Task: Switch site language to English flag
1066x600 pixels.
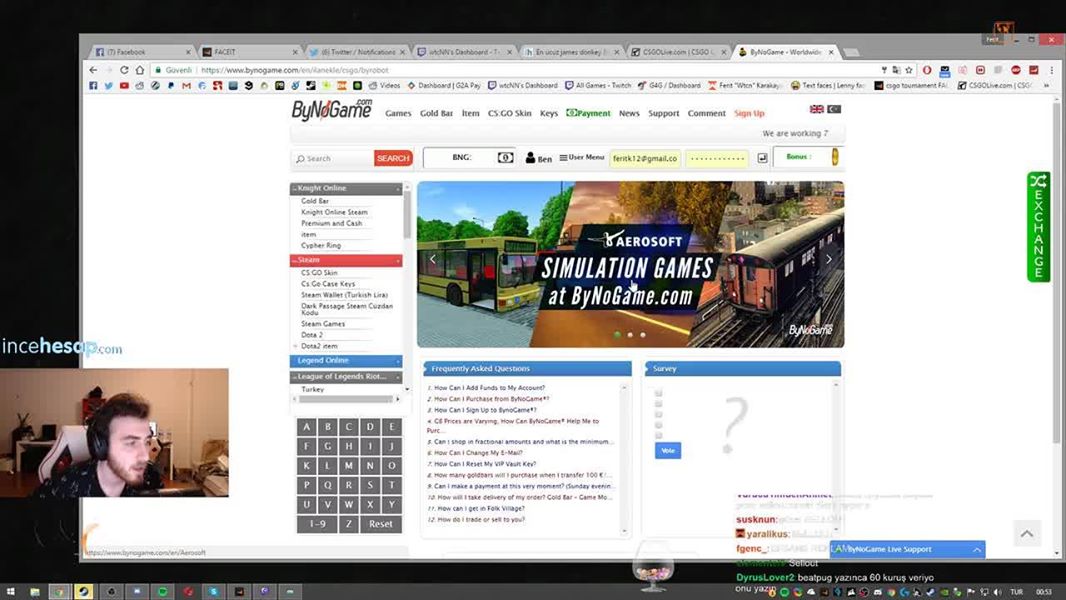Action: 816,109
